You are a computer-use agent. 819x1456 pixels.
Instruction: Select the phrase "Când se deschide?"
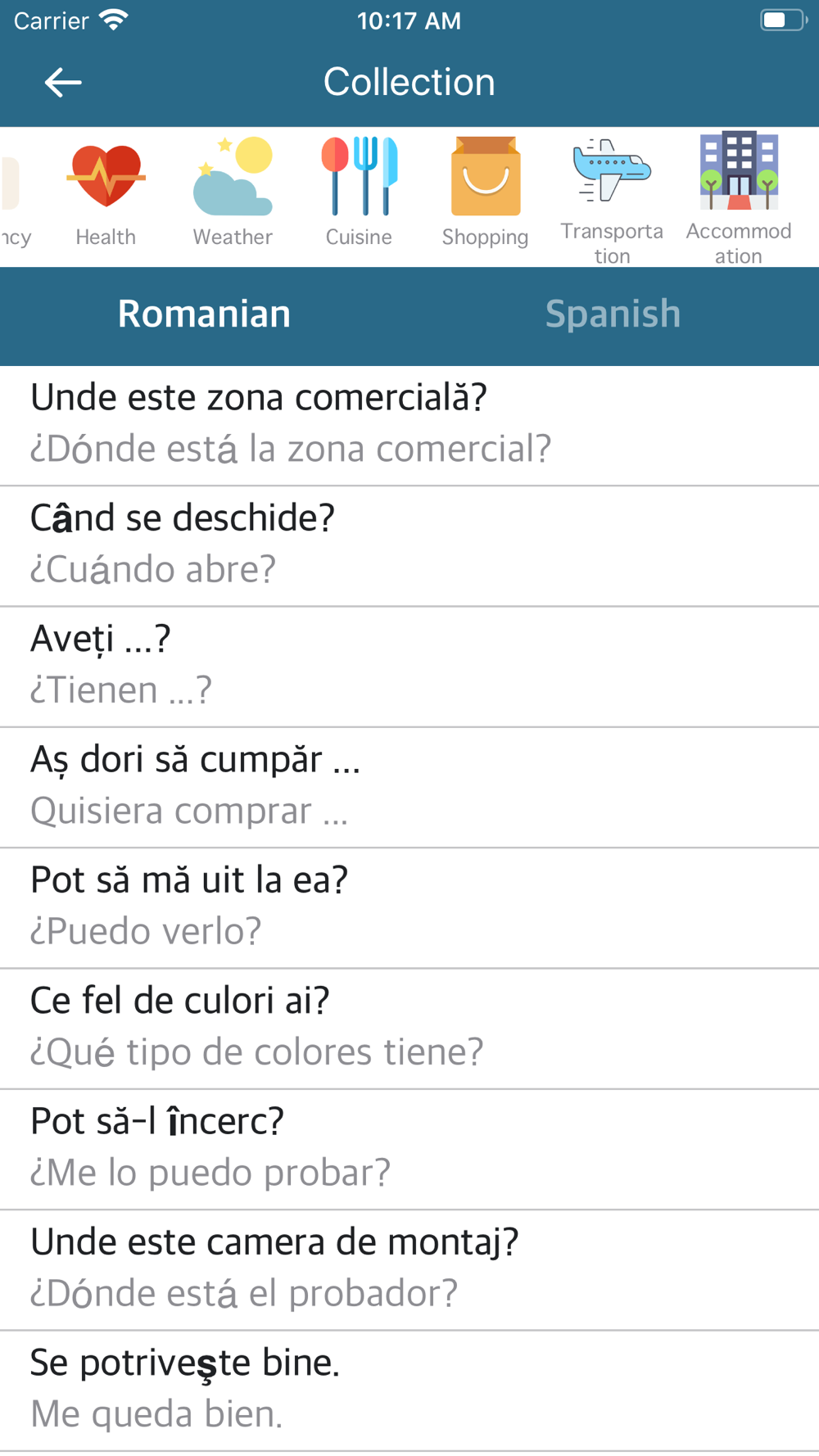pyautogui.click(x=409, y=545)
